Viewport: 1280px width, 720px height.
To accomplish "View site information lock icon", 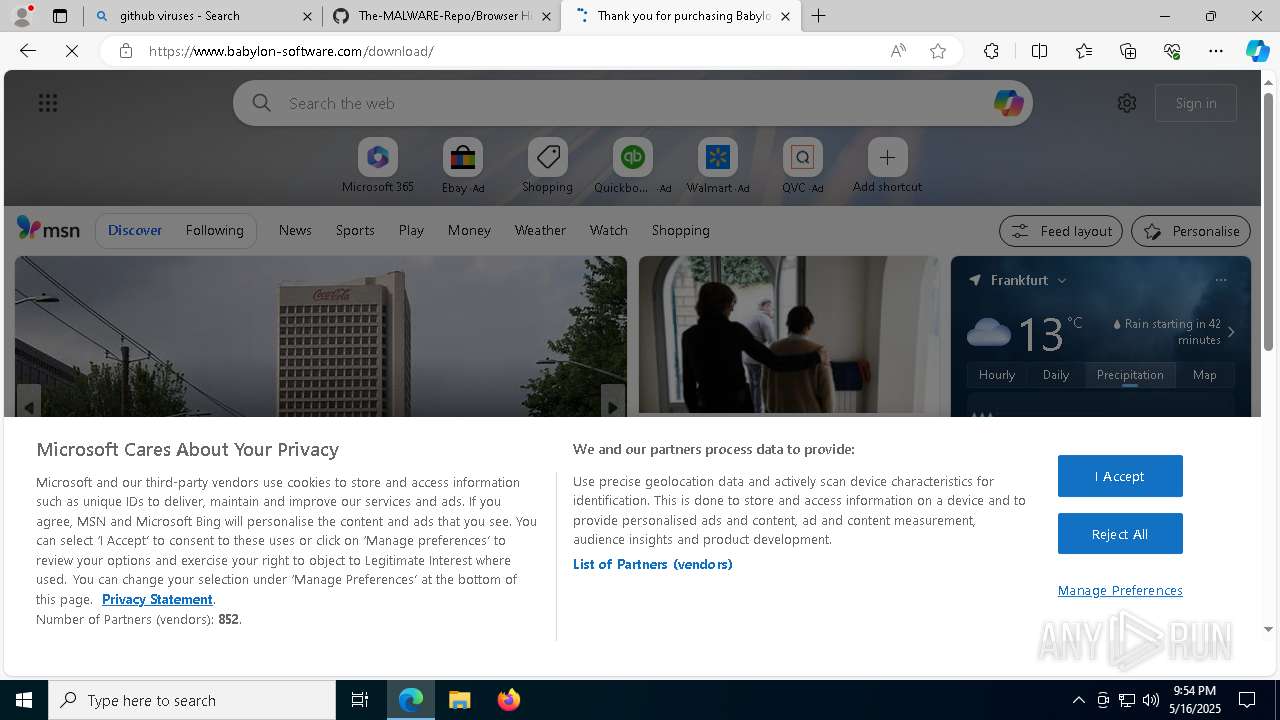I will (x=126, y=51).
